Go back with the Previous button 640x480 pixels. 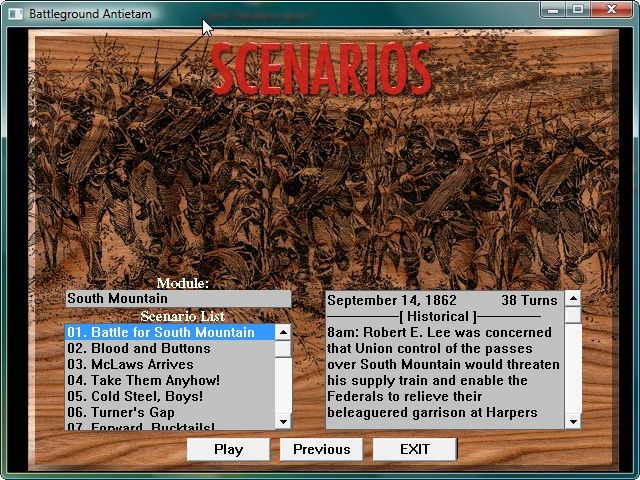tap(321, 449)
